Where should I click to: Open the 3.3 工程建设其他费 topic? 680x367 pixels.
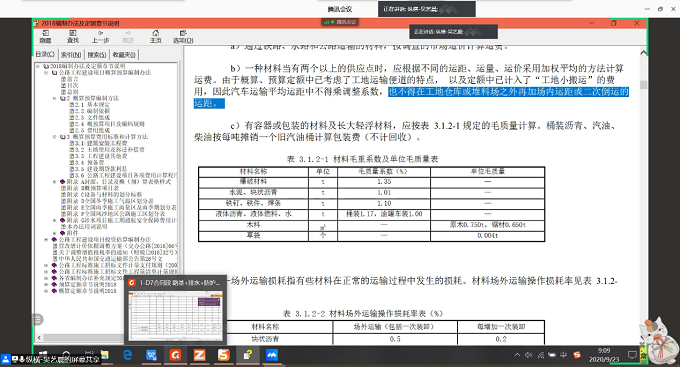(x=101, y=156)
